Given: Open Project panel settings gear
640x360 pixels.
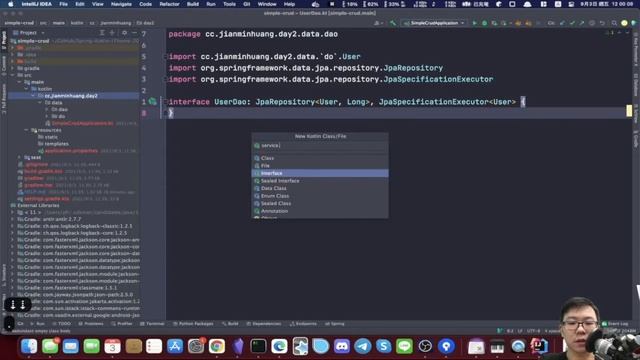Looking at the screenshot, I should tap(124, 33).
